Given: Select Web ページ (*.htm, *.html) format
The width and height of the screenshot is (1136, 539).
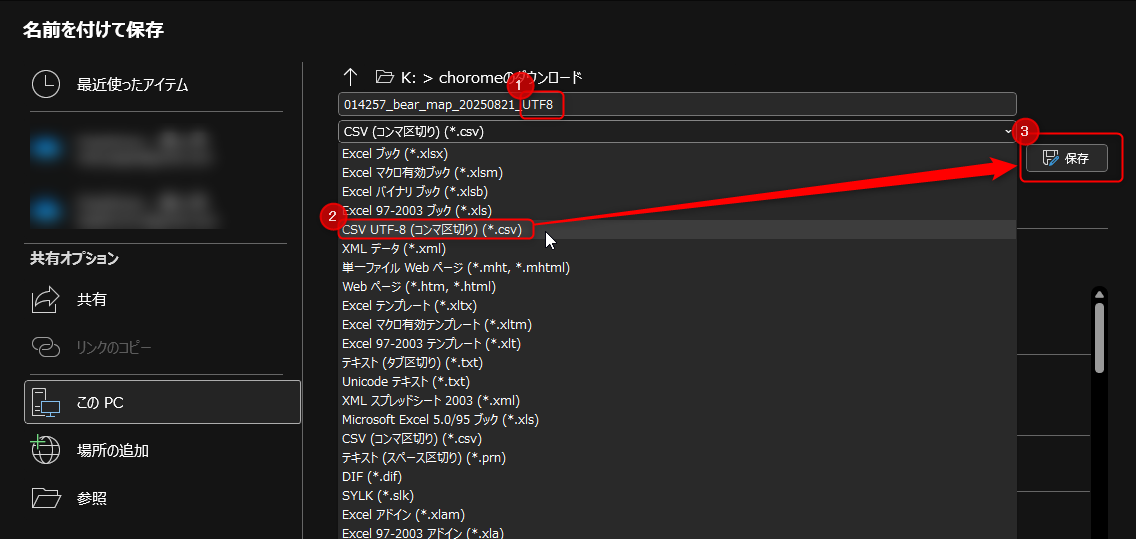Looking at the screenshot, I should [x=419, y=287].
